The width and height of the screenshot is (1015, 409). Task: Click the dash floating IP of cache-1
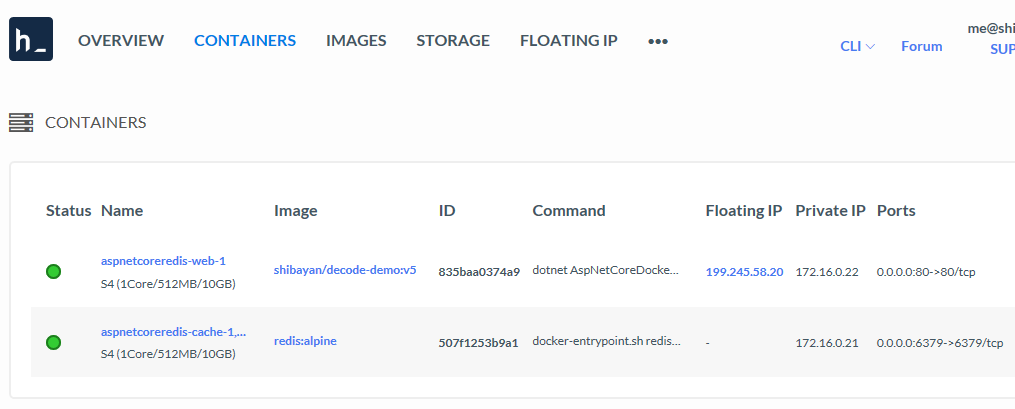(x=708, y=343)
